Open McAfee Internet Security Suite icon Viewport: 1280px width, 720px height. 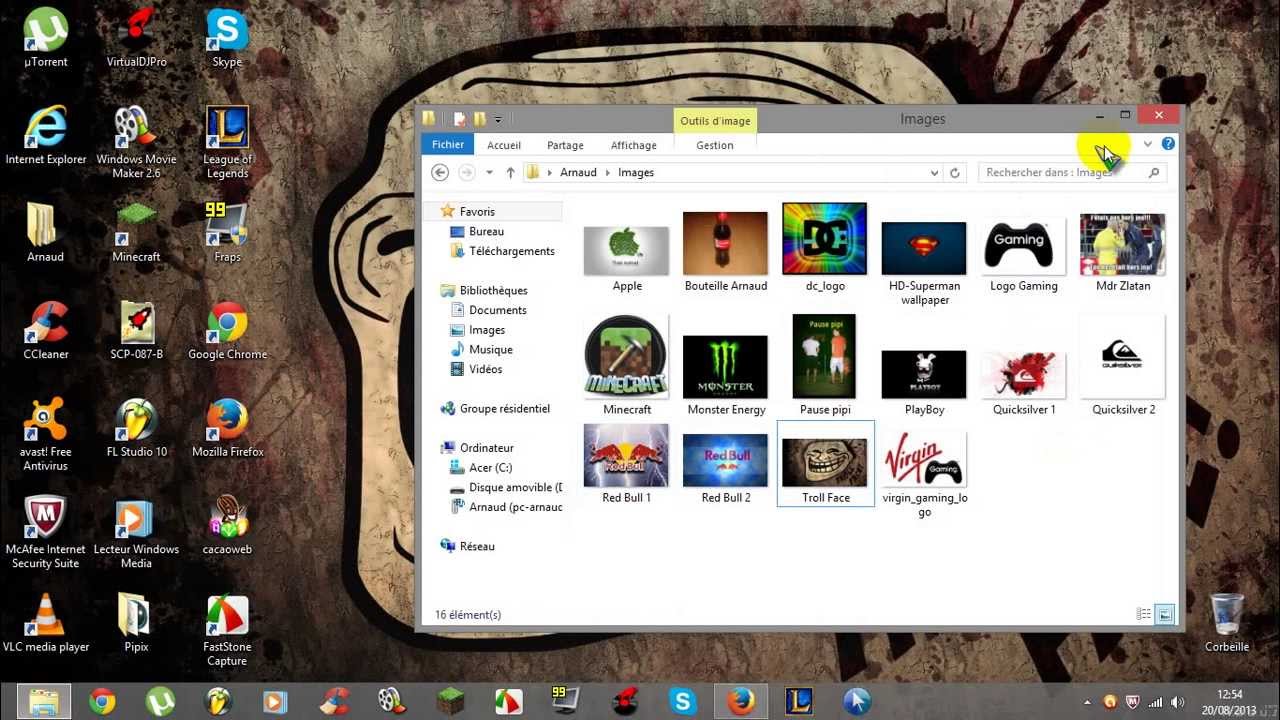(45, 532)
